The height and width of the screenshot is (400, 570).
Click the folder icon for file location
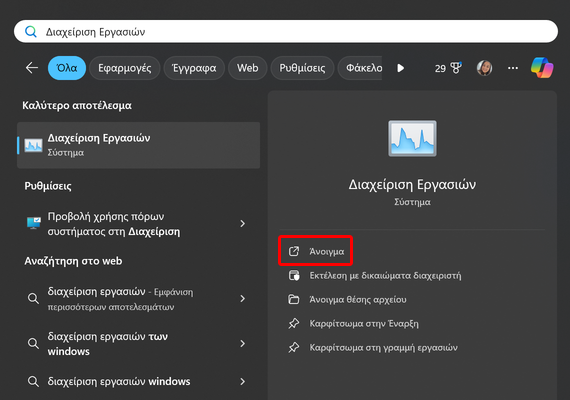294,300
